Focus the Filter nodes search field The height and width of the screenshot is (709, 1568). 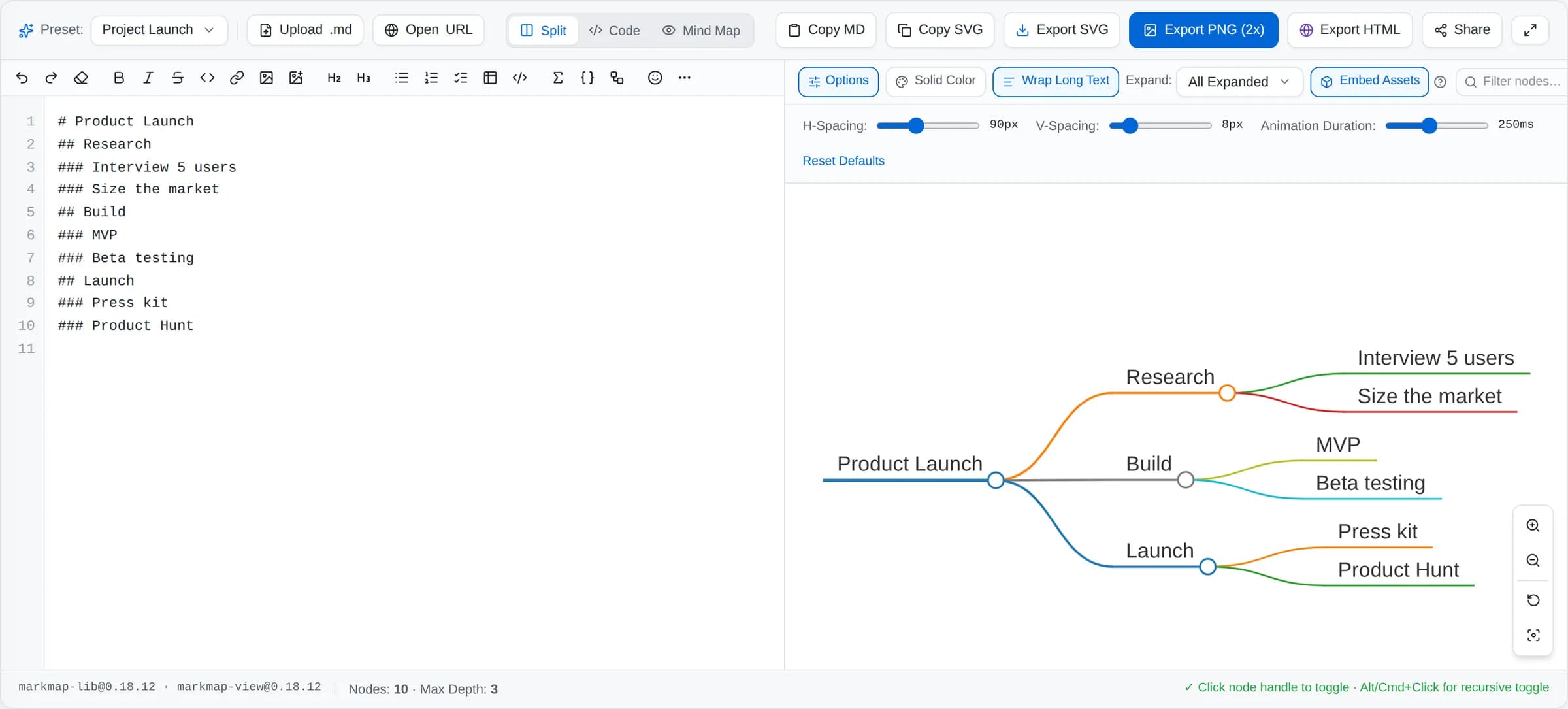pos(1513,82)
